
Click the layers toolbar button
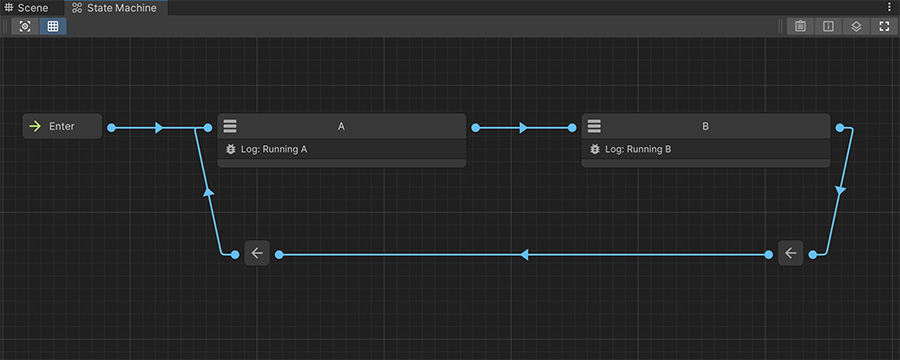click(856, 26)
